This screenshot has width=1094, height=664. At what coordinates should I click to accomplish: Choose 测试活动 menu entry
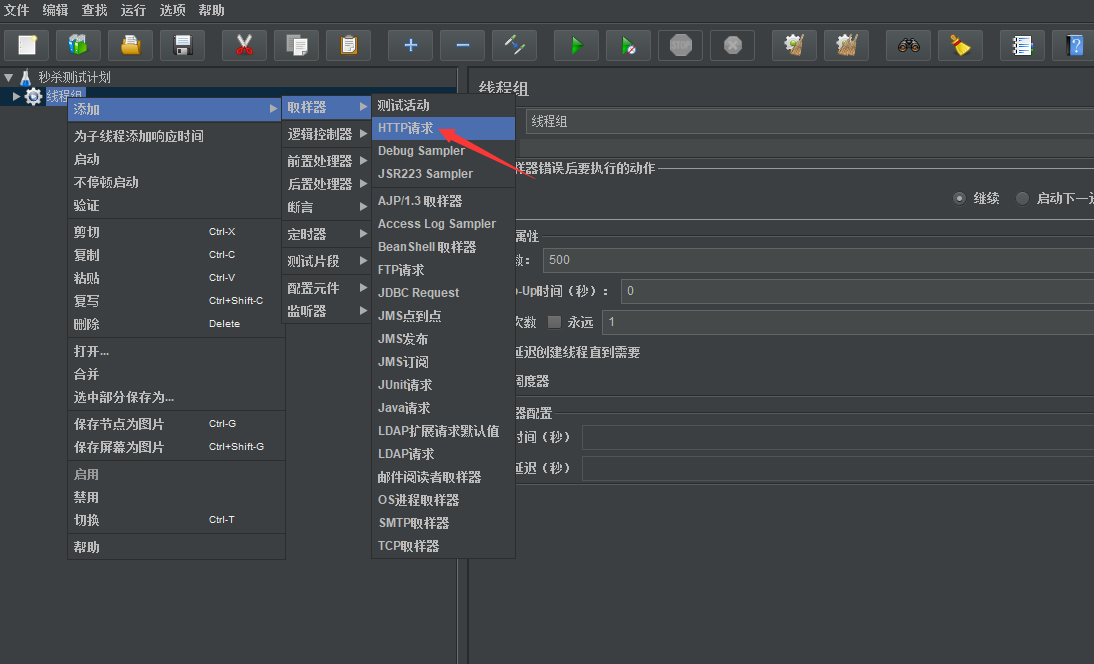(443, 105)
